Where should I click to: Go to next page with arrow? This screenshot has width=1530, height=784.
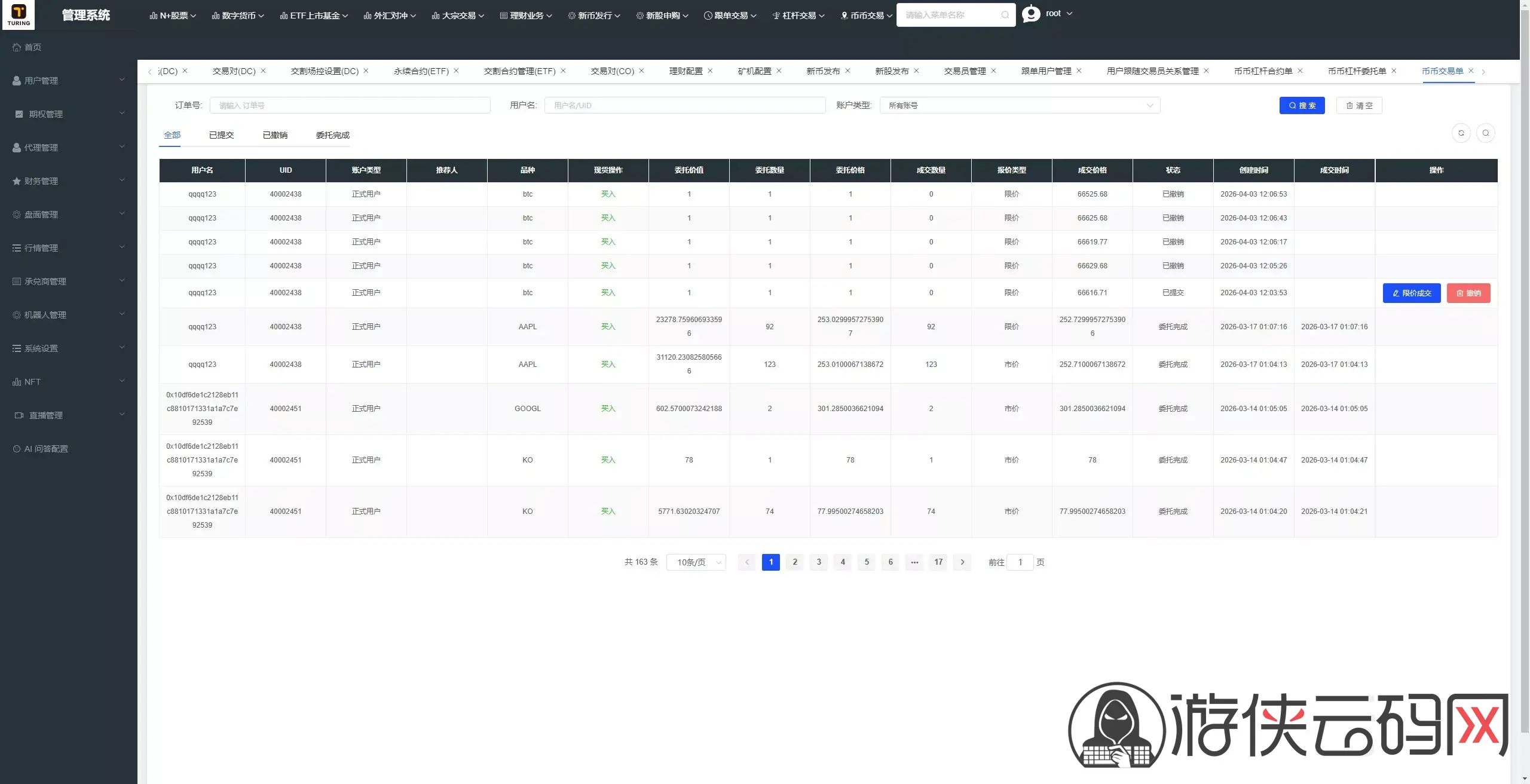click(962, 562)
